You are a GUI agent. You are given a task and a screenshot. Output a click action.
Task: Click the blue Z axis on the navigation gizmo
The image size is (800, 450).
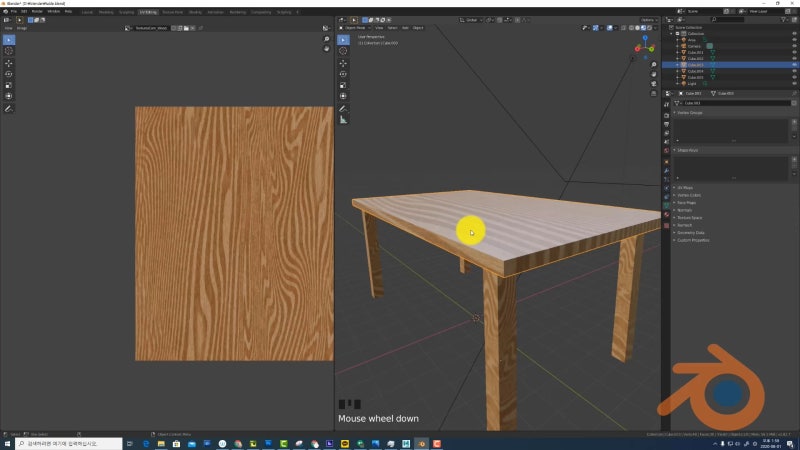coord(645,38)
